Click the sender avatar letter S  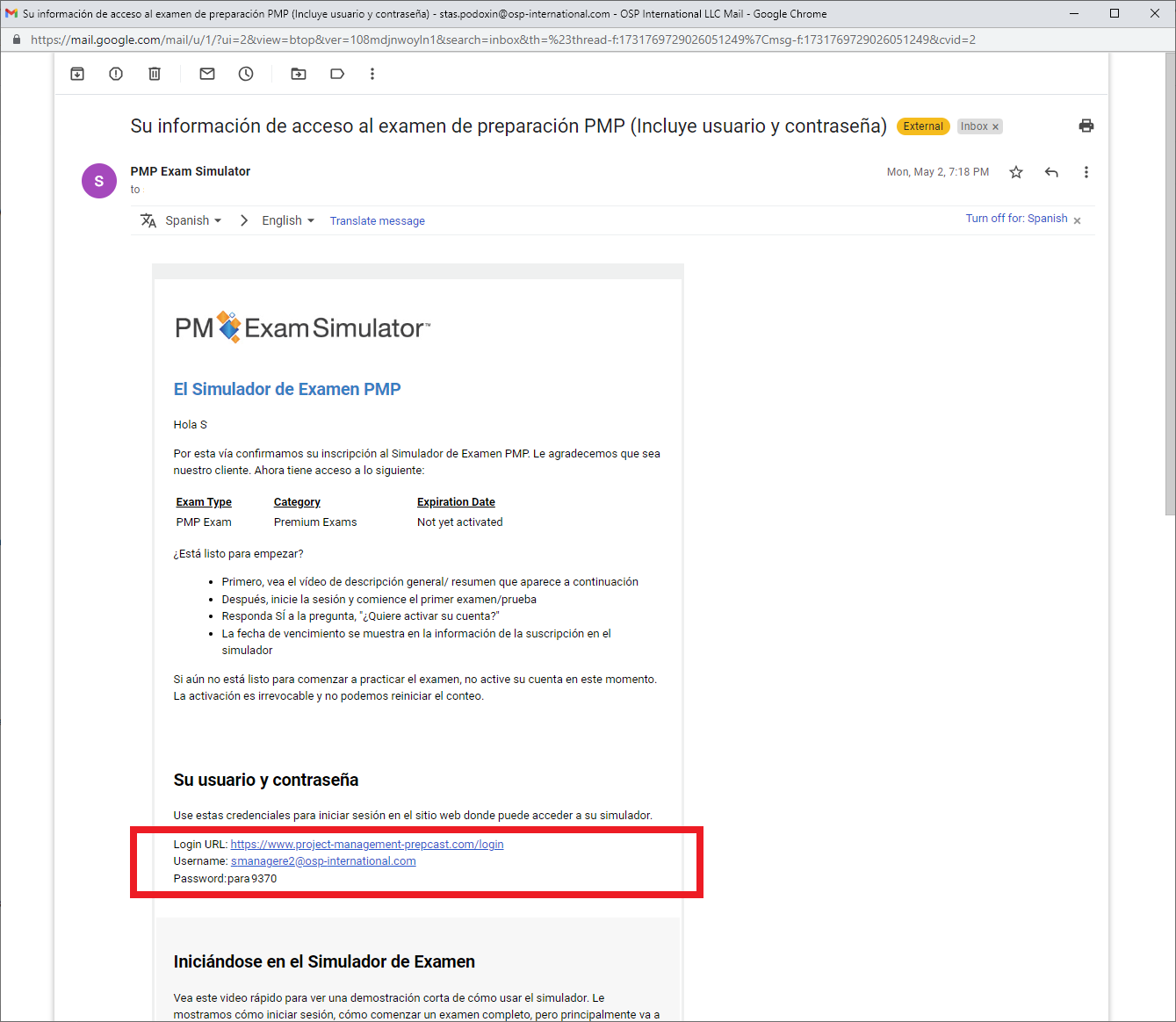pos(99,181)
